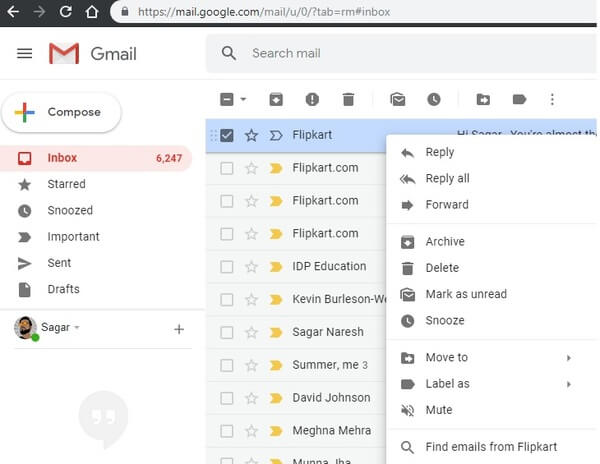600x464 pixels.
Task: Expand the Label as submenu
Action: (492, 384)
